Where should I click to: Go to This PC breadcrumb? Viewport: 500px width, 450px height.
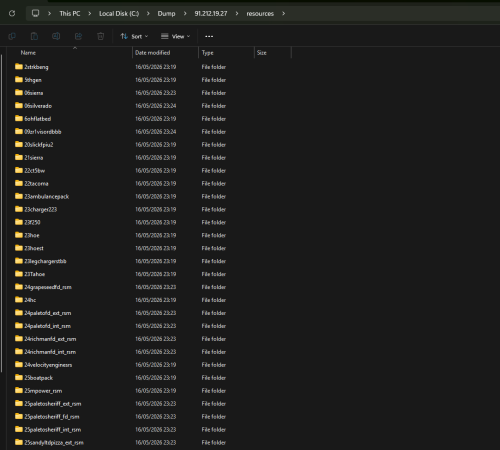click(70, 14)
